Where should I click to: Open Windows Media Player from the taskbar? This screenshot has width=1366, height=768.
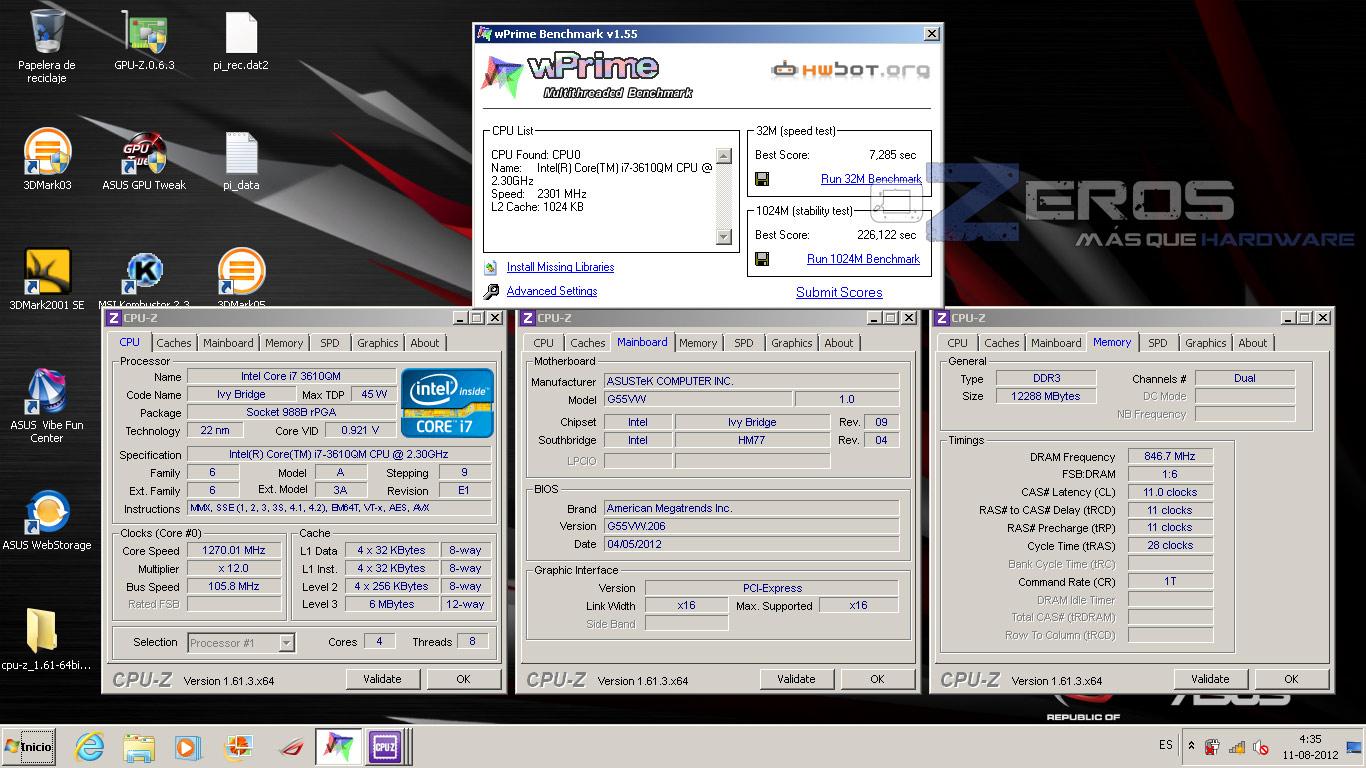point(187,747)
